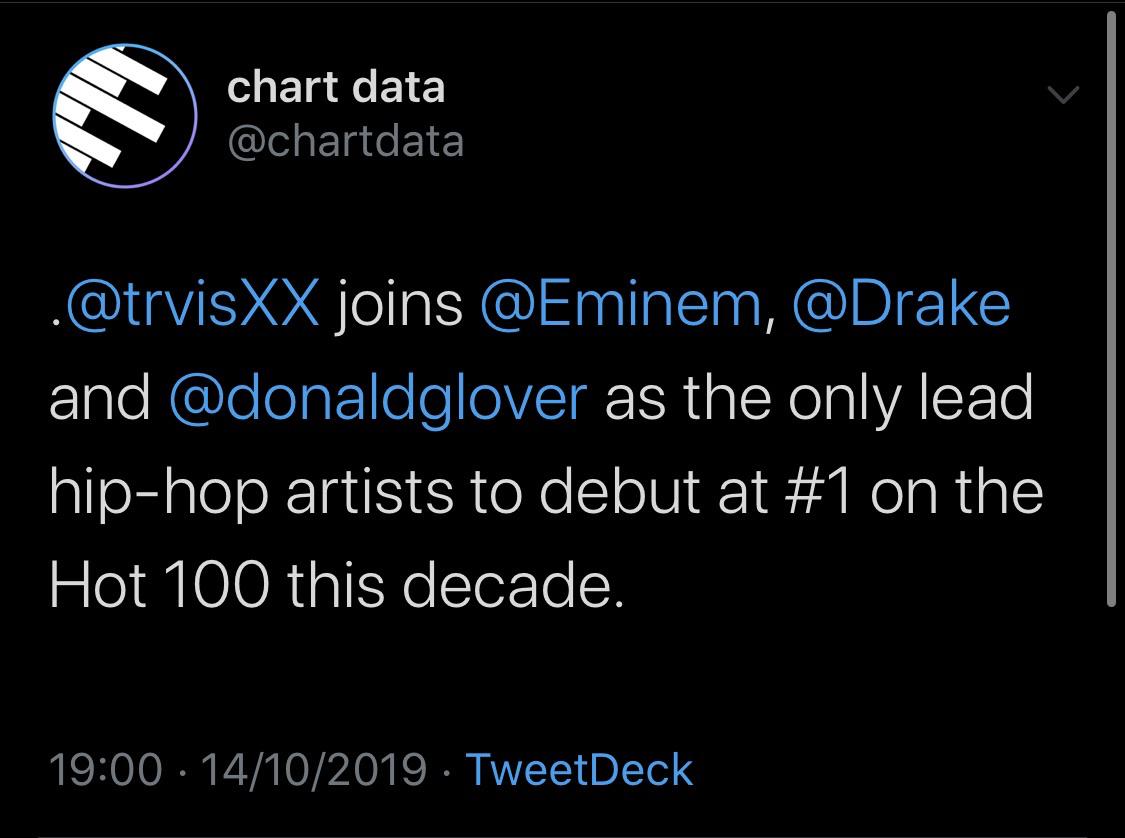
Task: Click the 19:00 timestamp
Action: tap(105, 770)
